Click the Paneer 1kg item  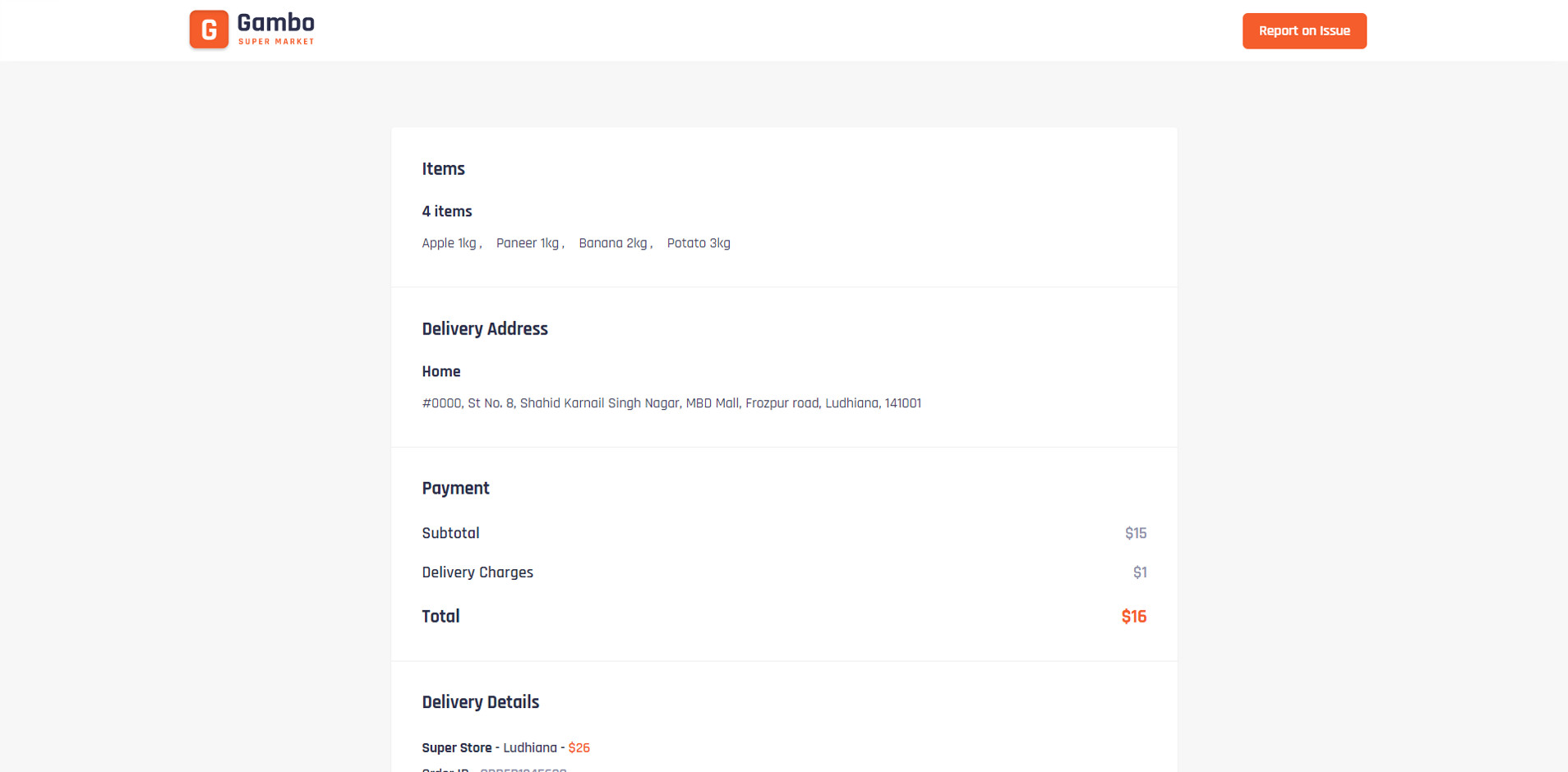528,243
